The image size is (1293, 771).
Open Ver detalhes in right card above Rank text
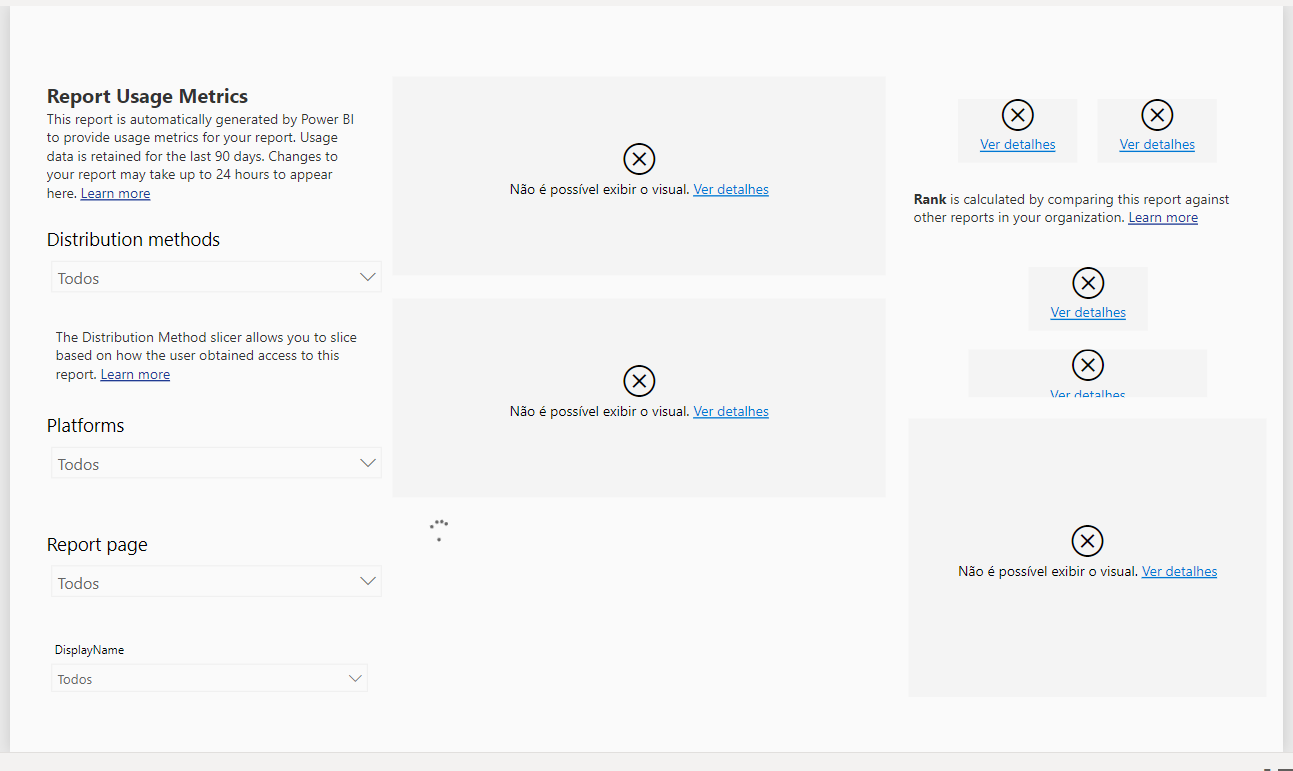point(1157,145)
